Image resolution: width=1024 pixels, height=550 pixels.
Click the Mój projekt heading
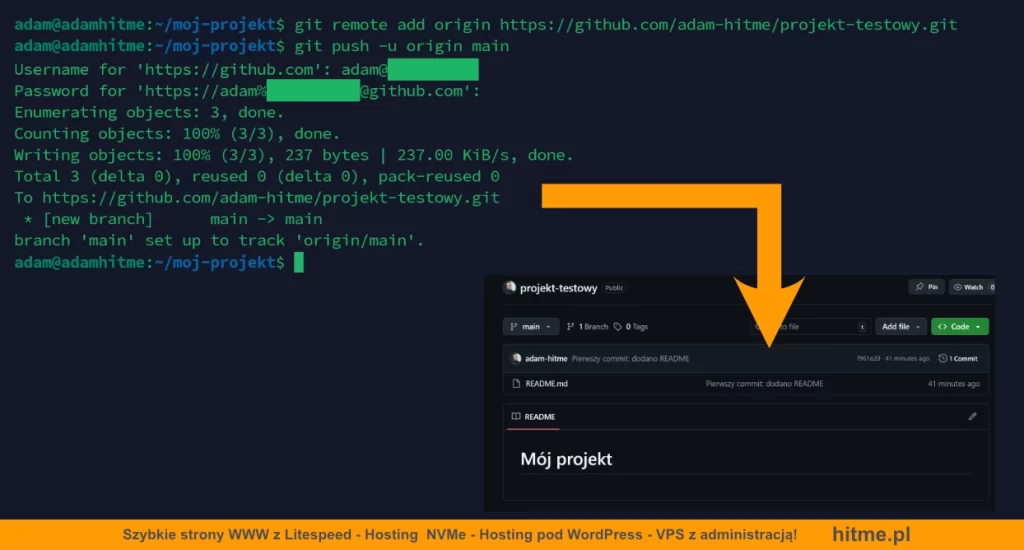coord(566,459)
